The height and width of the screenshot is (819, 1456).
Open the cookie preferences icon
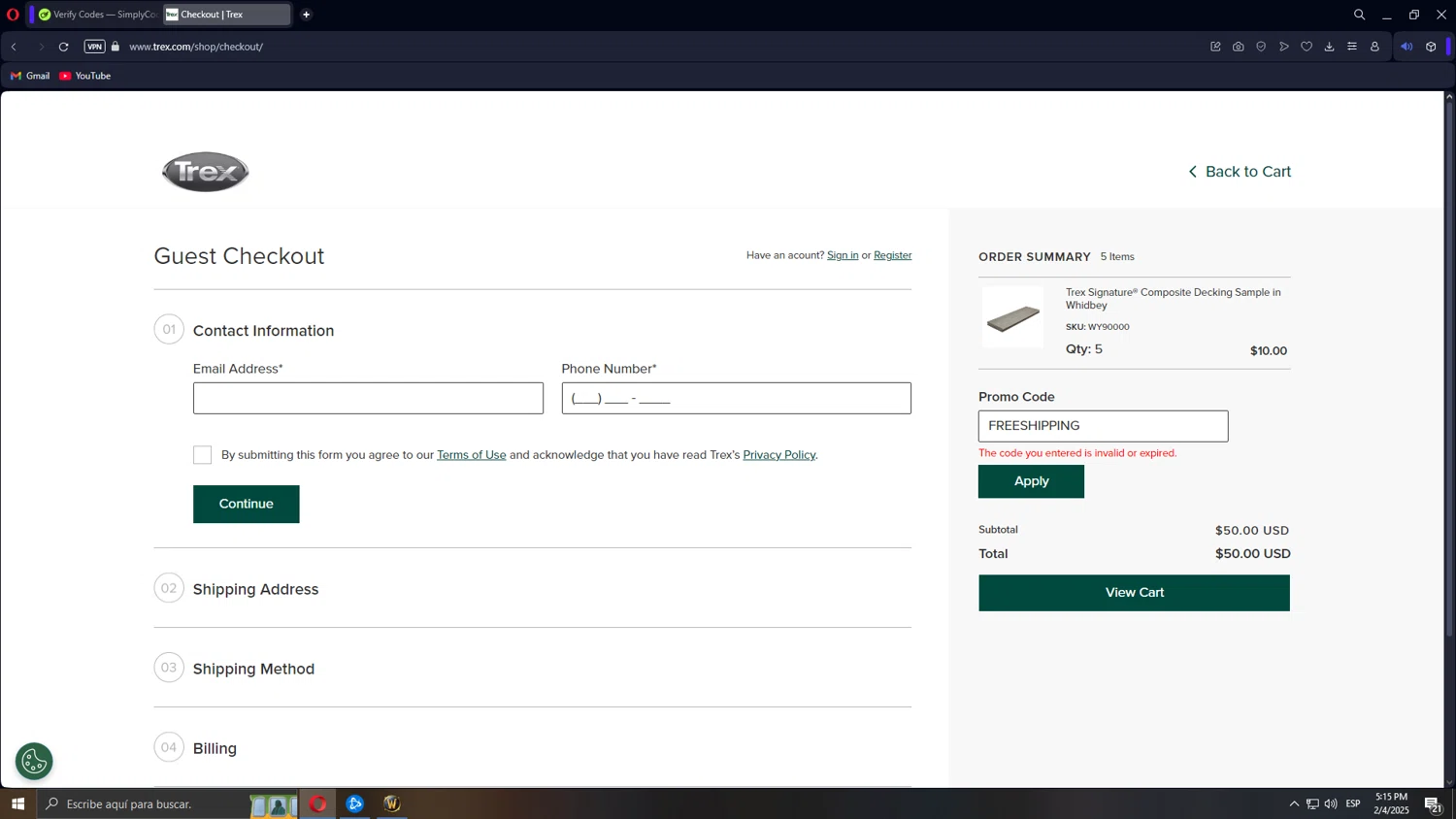(34, 762)
